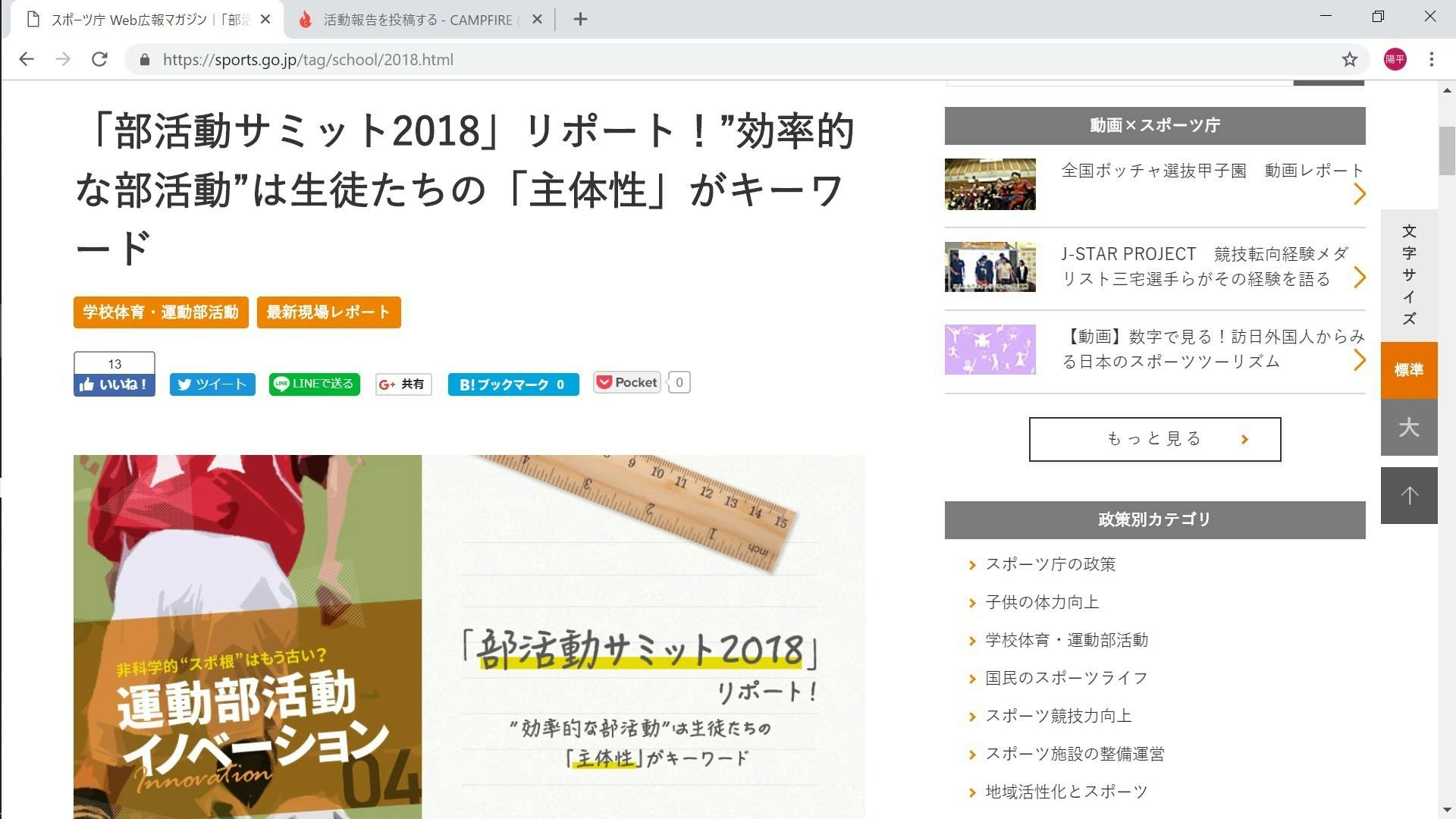Open the 最新現場レポート tag

328,312
